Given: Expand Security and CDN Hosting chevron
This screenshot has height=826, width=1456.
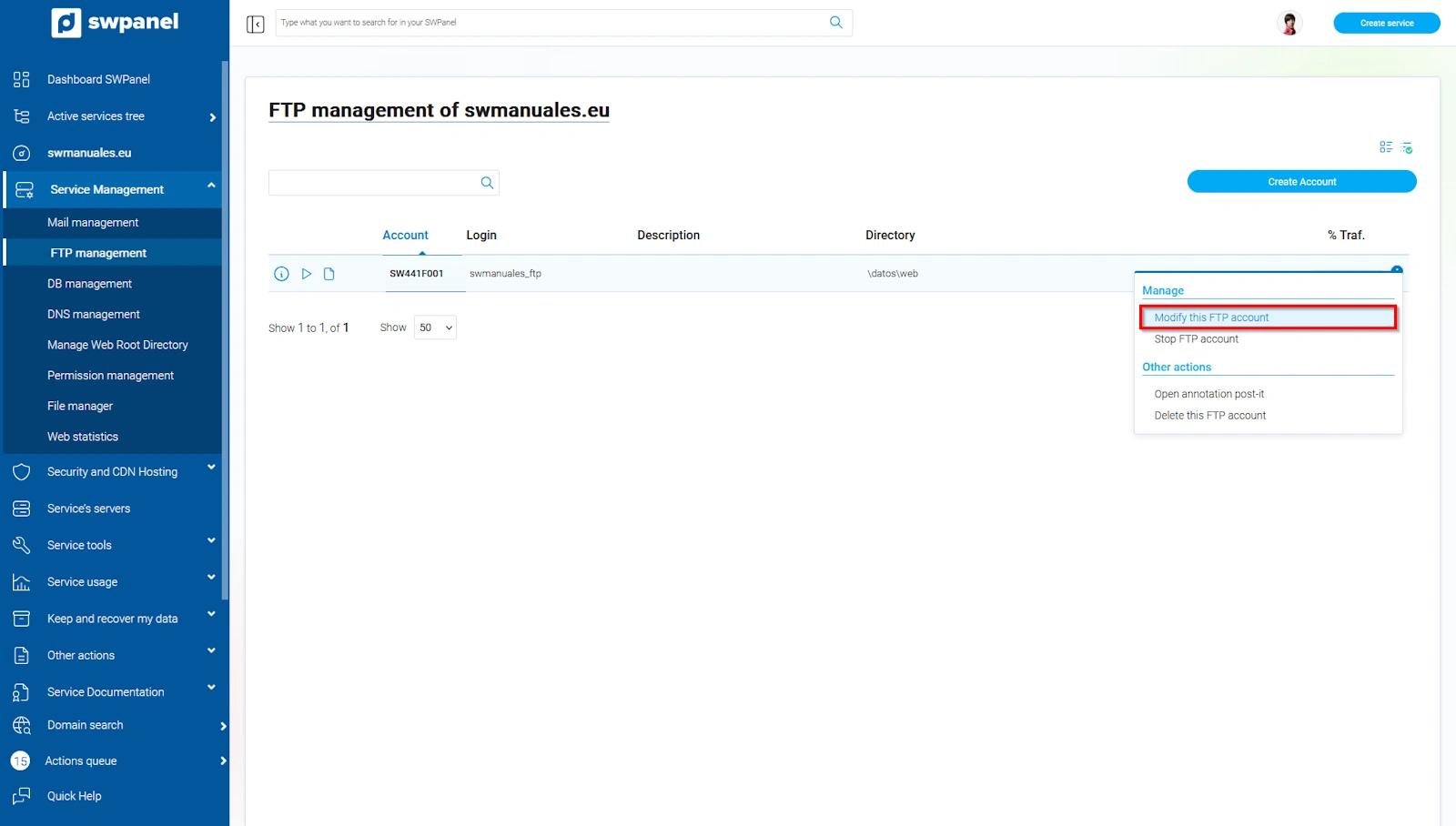Looking at the screenshot, I should pos(211,468).
